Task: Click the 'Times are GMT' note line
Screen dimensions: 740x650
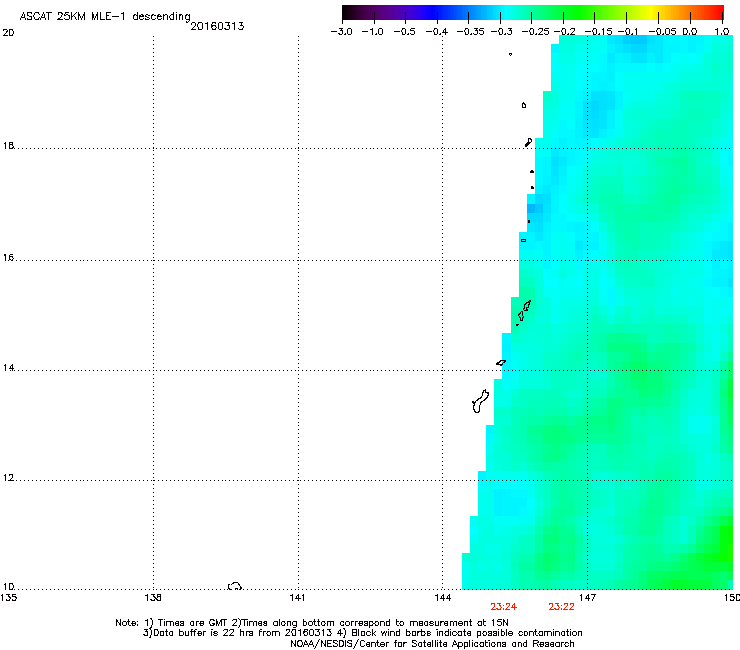Action: [x=312, y=623]
